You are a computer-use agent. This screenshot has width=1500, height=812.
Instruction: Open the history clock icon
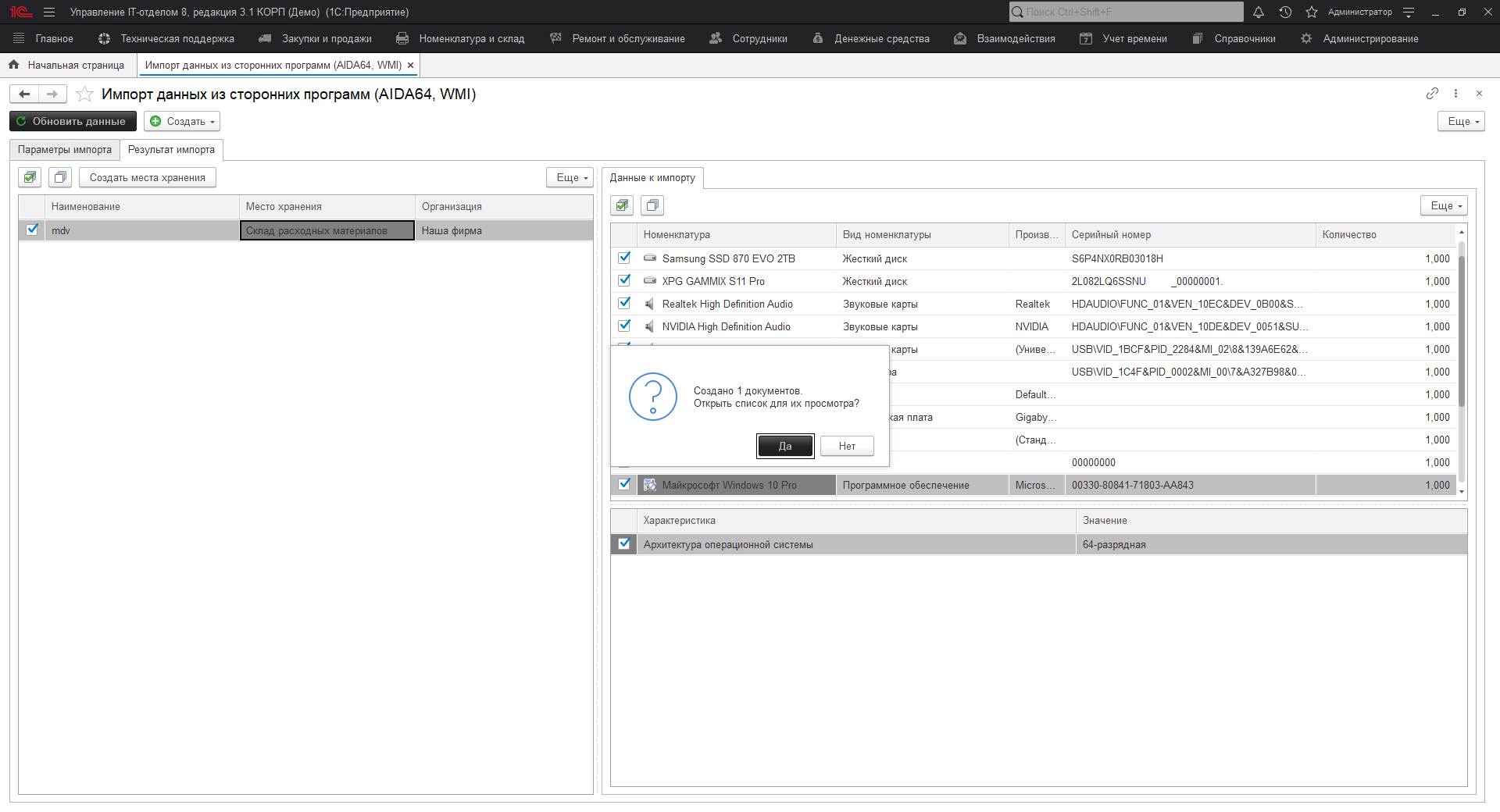coord(1285,12)
